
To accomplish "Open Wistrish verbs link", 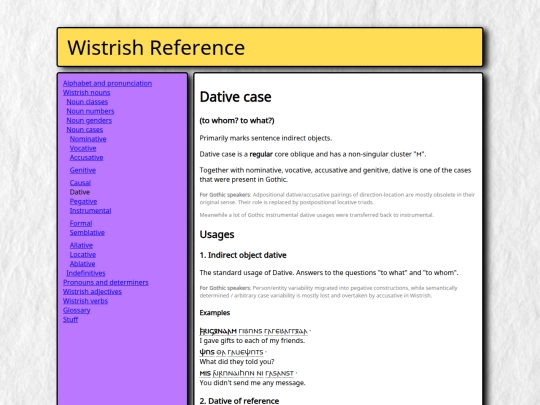I will click(x=85, y=301).
